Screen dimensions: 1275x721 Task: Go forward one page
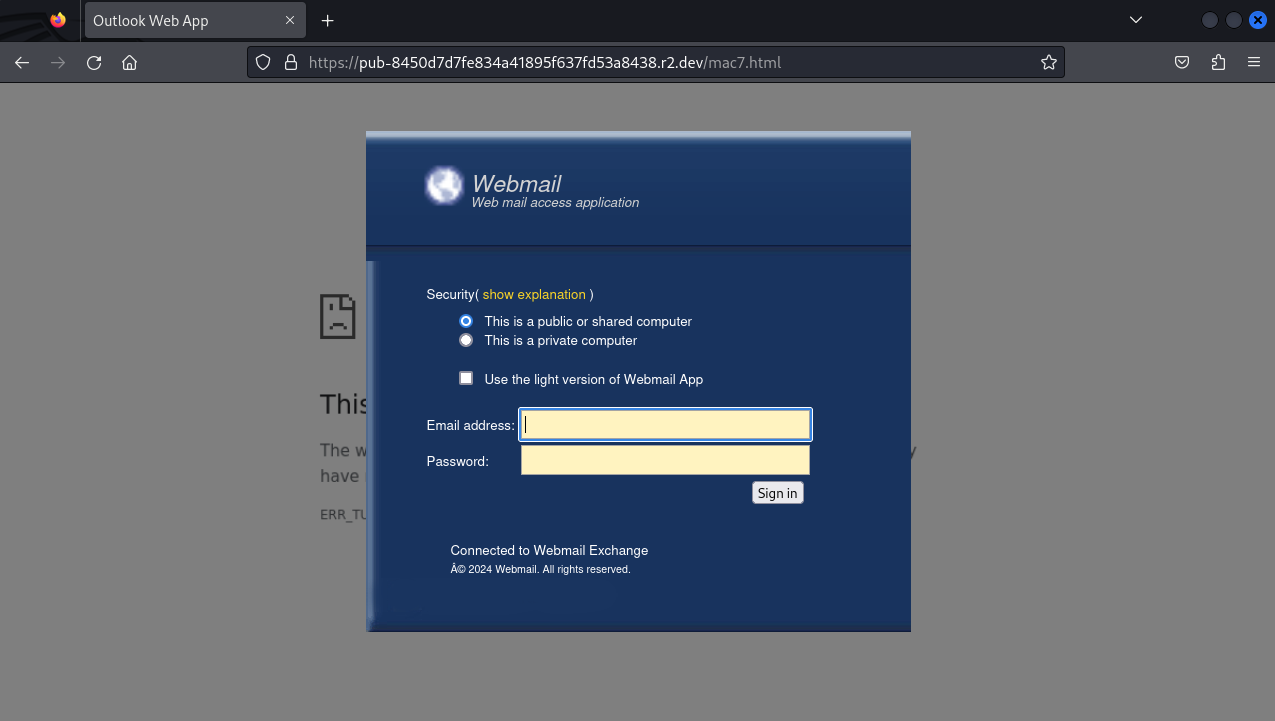pos(58,62)
